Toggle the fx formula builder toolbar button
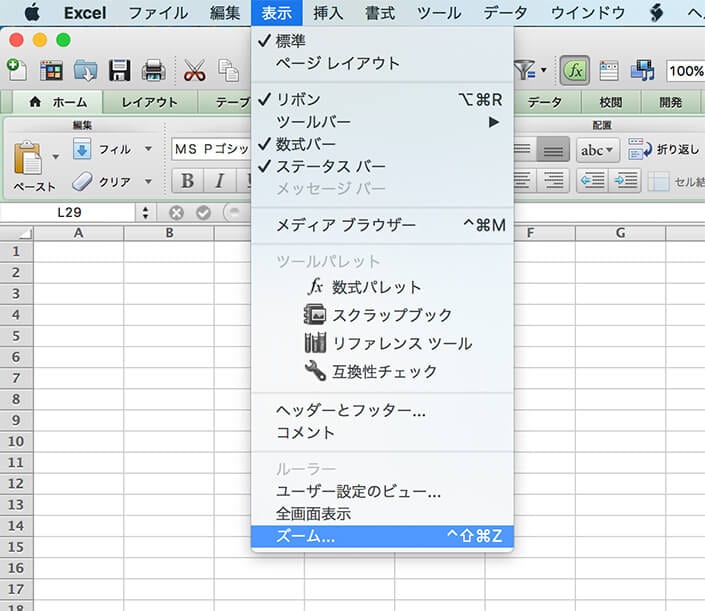 pyautogui.click(x=575, y=70)
